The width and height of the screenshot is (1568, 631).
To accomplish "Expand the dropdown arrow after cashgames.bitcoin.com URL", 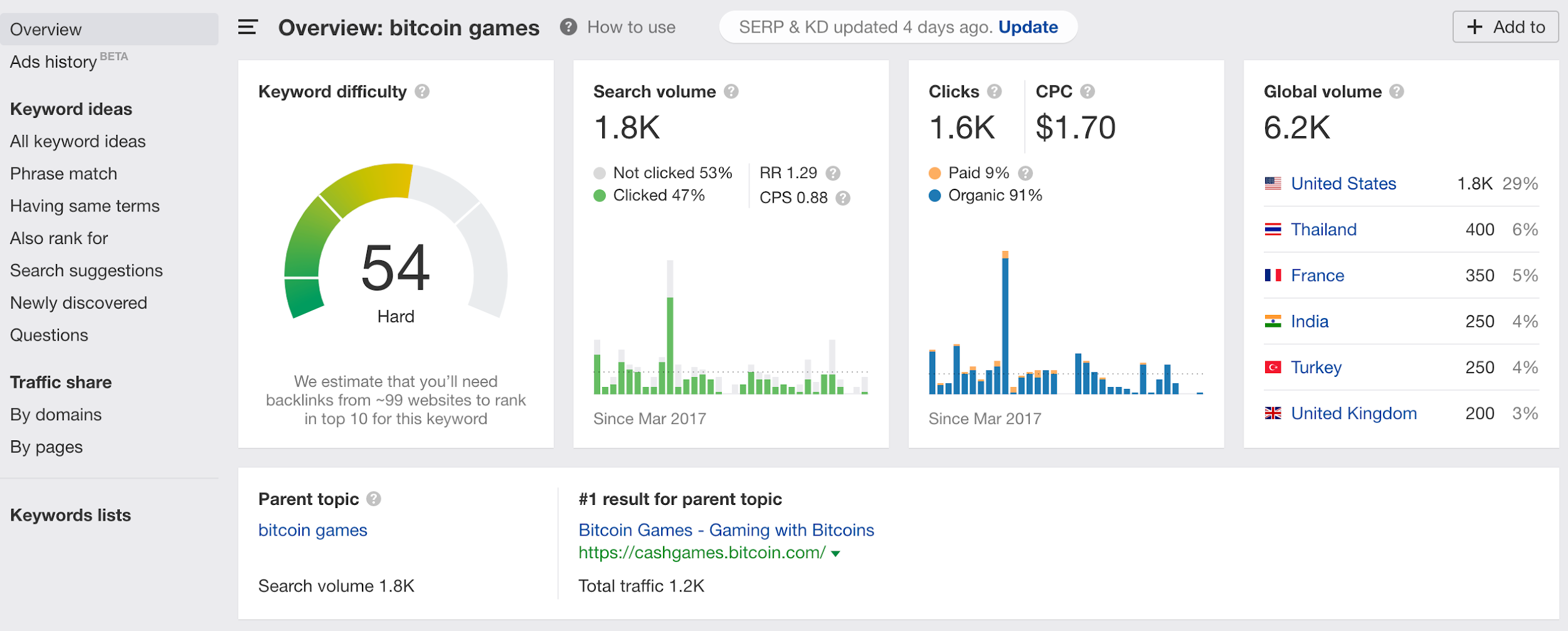I will point(835,553).
